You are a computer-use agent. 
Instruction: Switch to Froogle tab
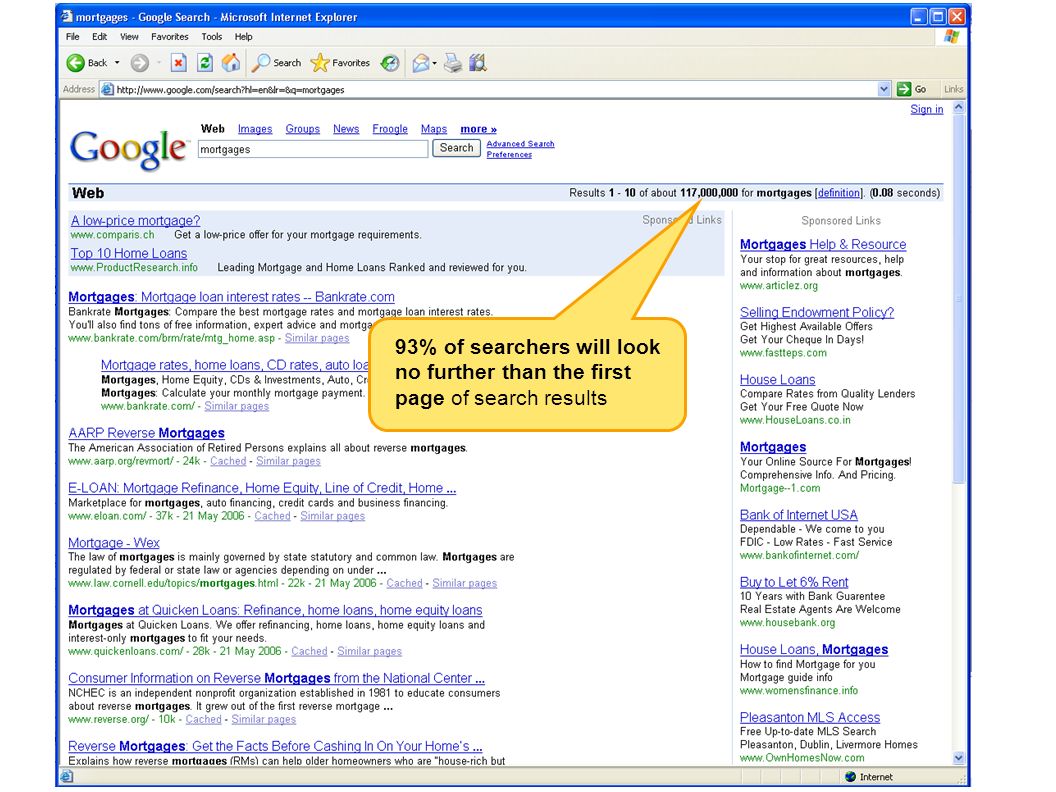[x=390, y=129]
